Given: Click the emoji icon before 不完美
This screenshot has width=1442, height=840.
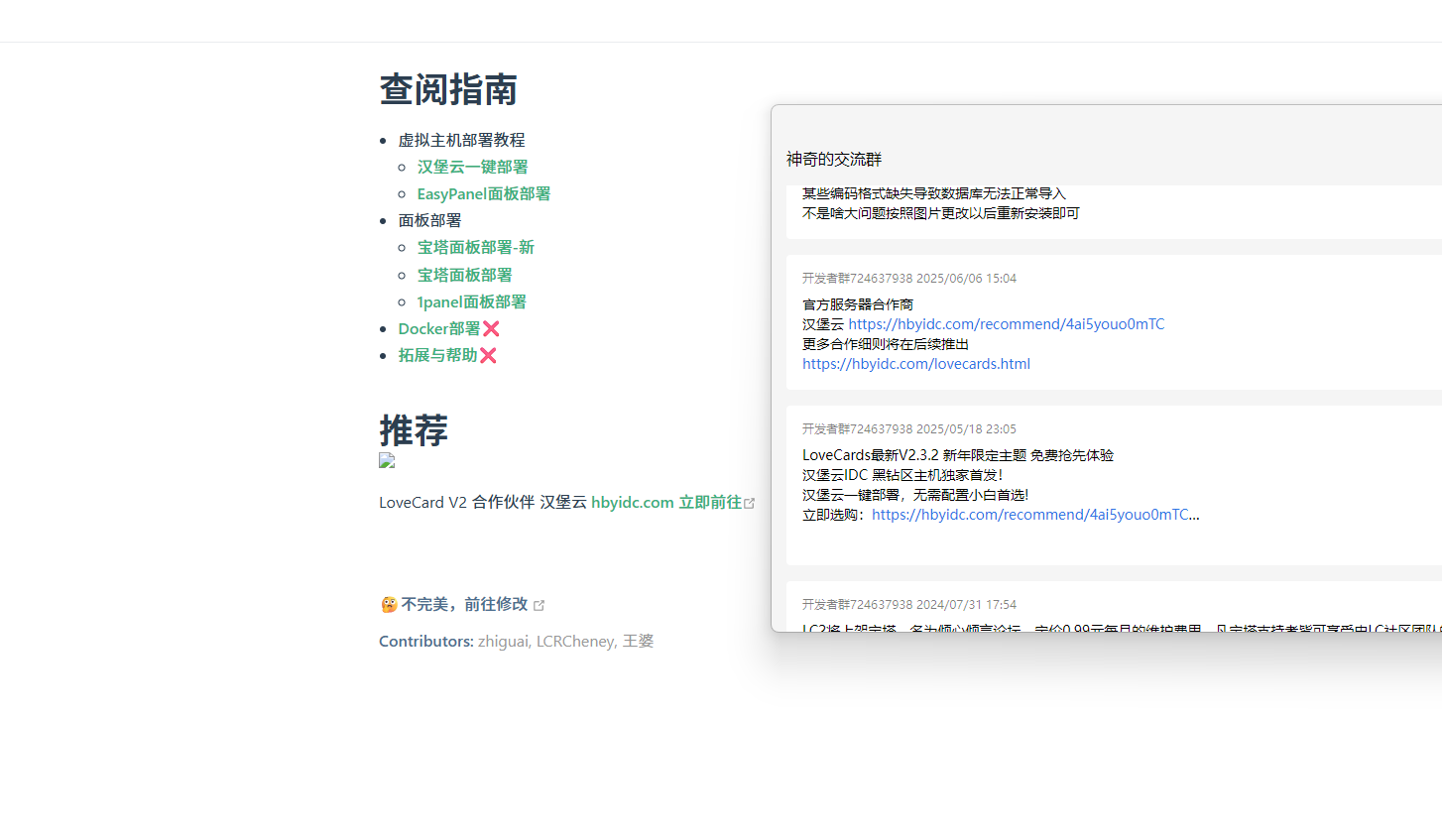Looking at the screenshot, I should coord(389,604).
